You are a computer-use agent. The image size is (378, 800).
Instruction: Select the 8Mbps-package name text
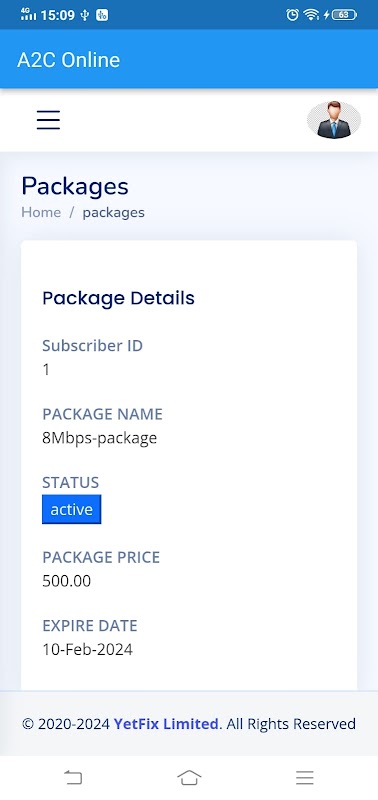coord(99,438)
